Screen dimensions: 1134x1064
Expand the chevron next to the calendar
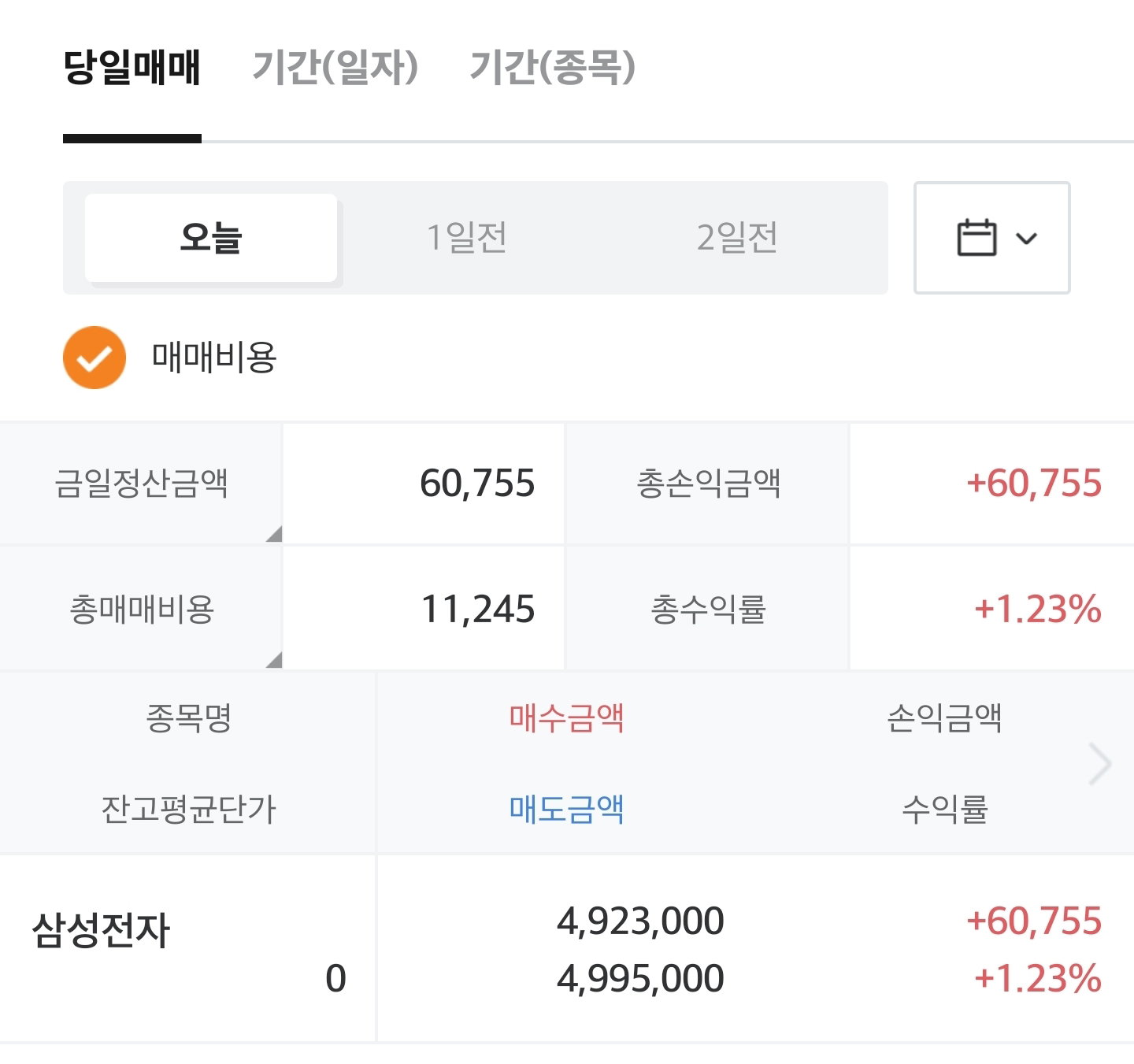click(1027, 238)
